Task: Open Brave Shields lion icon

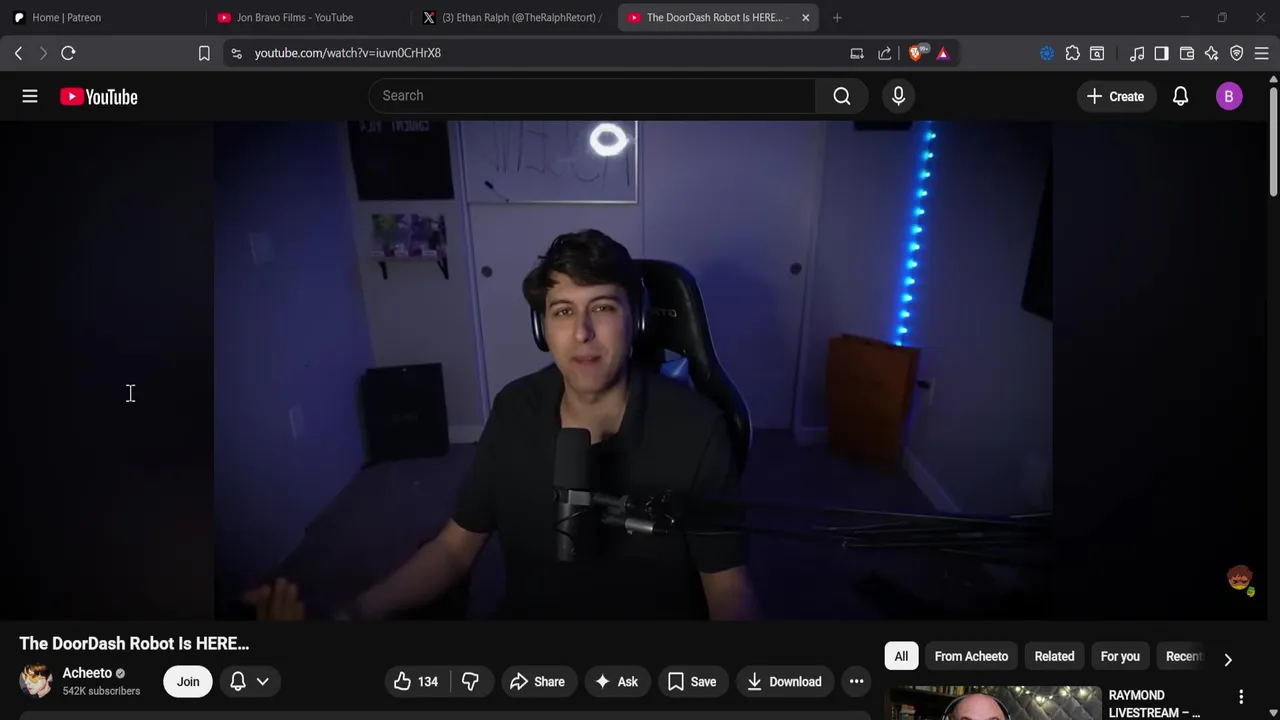Action: [916, 53]
